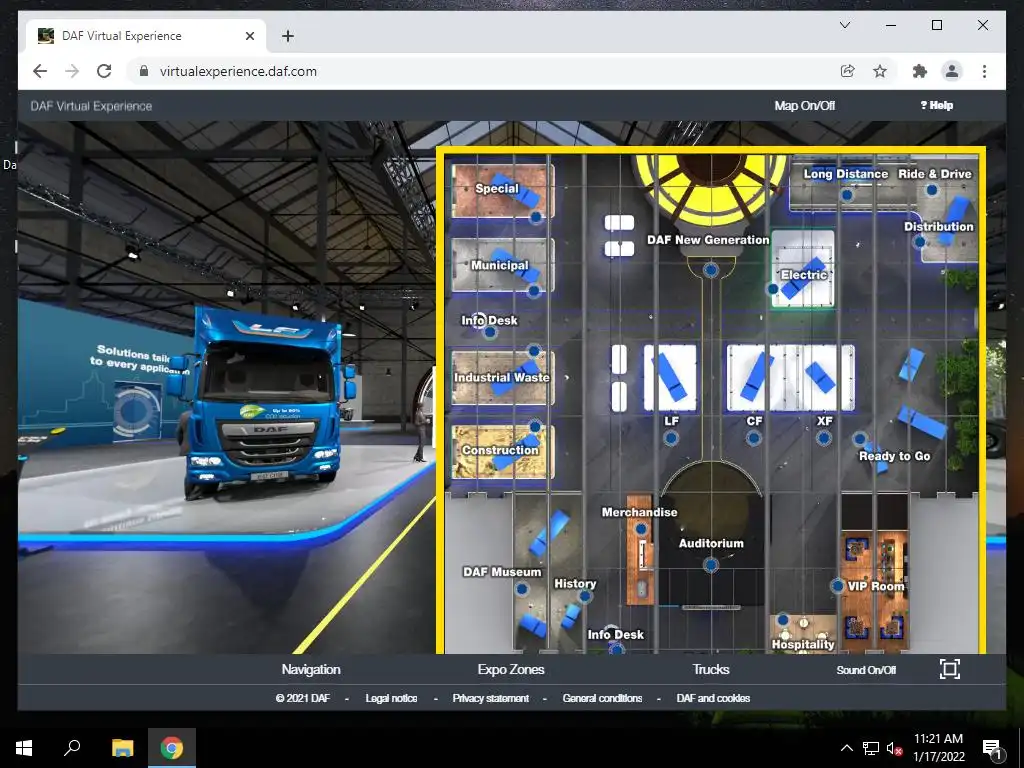Open the Legal notice link
This screenshot has width=1024, height=768.
[x=391, y=698]
